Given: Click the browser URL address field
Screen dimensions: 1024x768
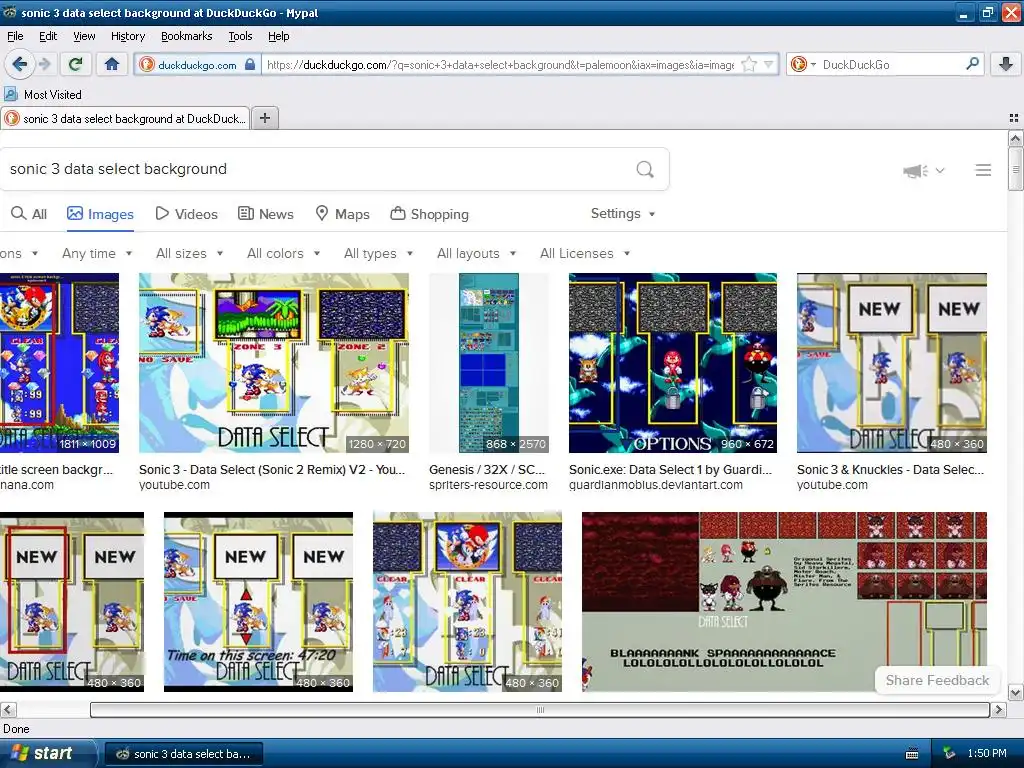Looking at the screenshot, I should 500,64.
